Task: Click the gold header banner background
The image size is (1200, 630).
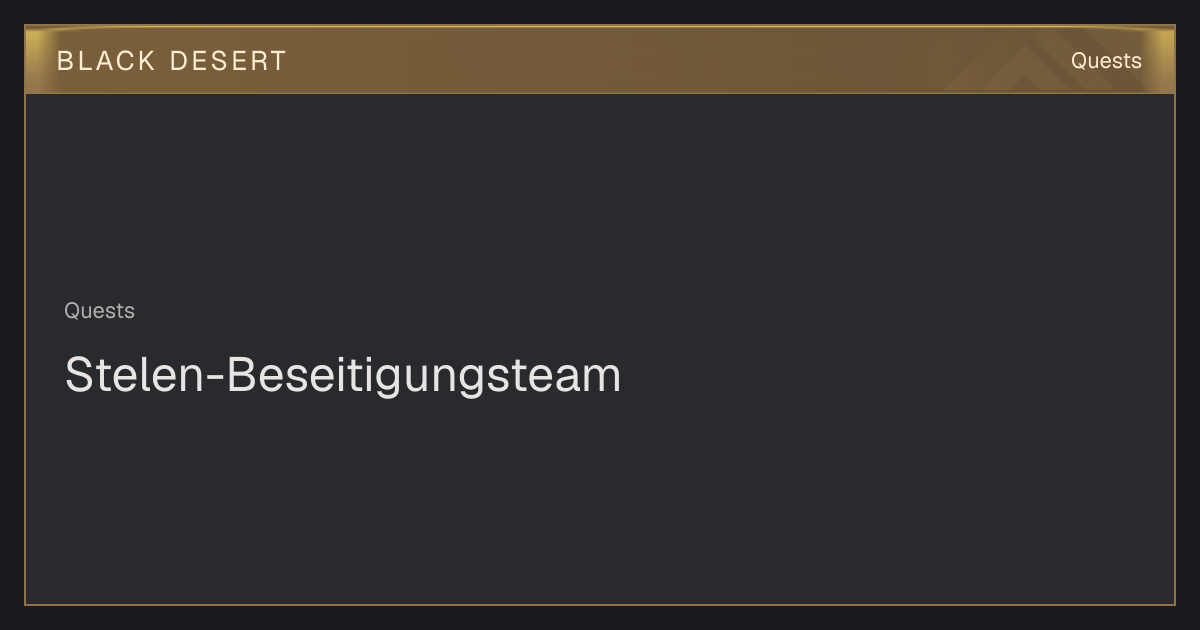Action: coord(600,60)
